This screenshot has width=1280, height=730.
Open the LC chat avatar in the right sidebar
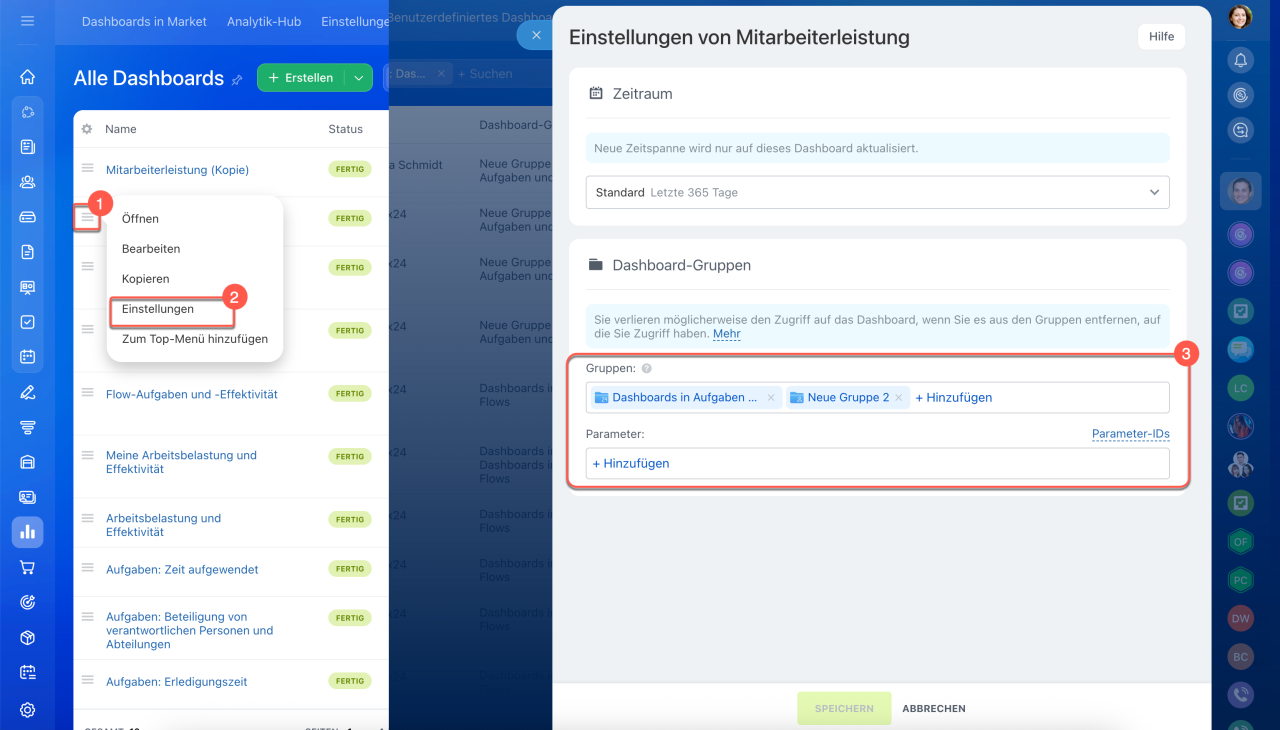coord(1241,388)
